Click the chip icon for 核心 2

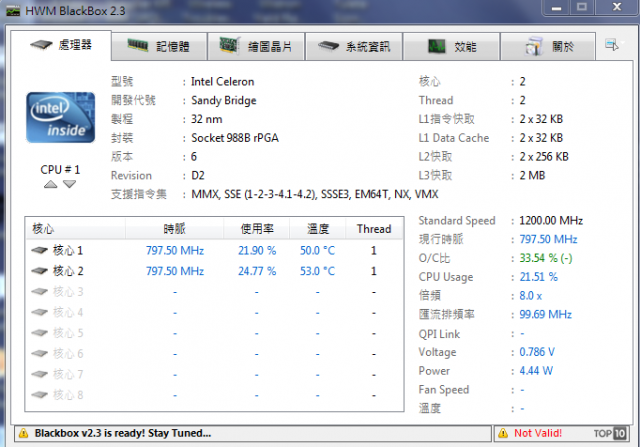coord(40,271)
